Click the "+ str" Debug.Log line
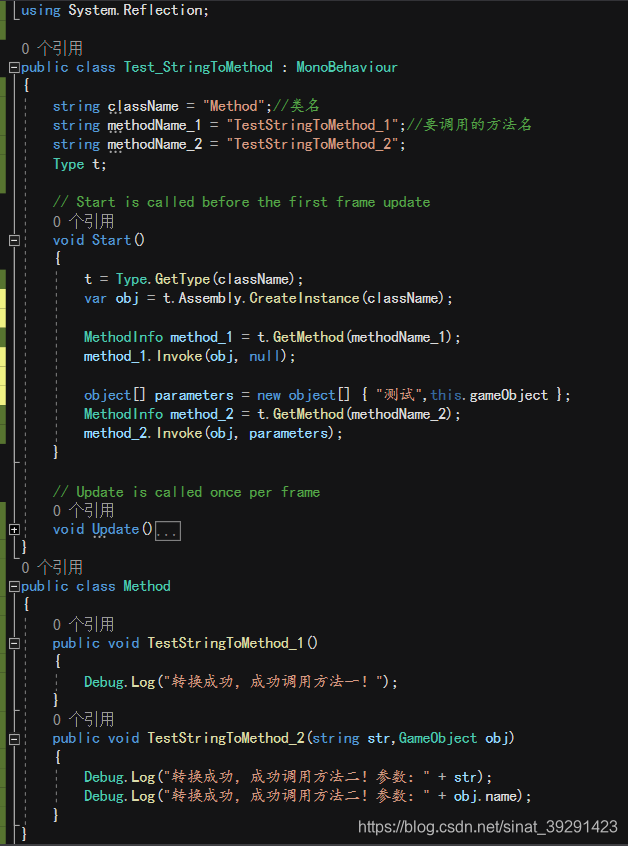This screenshot has height=846, width=628. 288,777
